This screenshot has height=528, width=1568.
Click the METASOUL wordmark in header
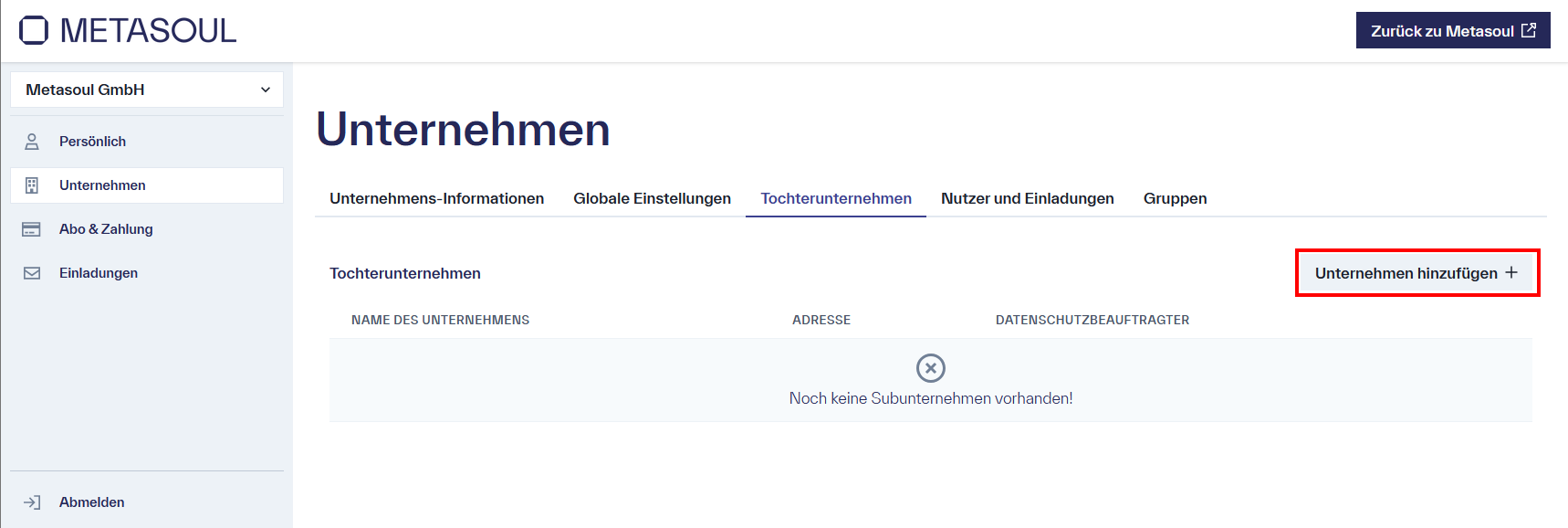pyautogui.click(x=148, y=30)
